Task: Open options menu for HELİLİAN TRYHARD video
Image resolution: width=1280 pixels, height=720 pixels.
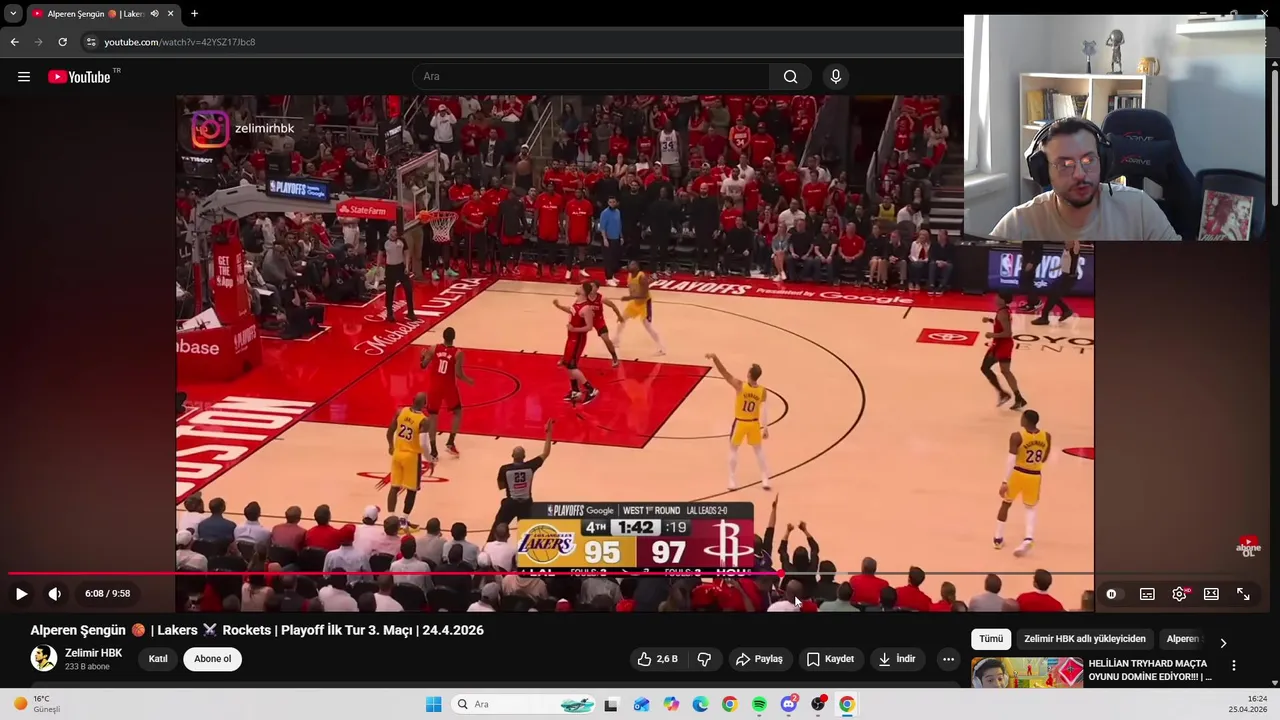Action: pyautogui.click(x=1234, y=665)
